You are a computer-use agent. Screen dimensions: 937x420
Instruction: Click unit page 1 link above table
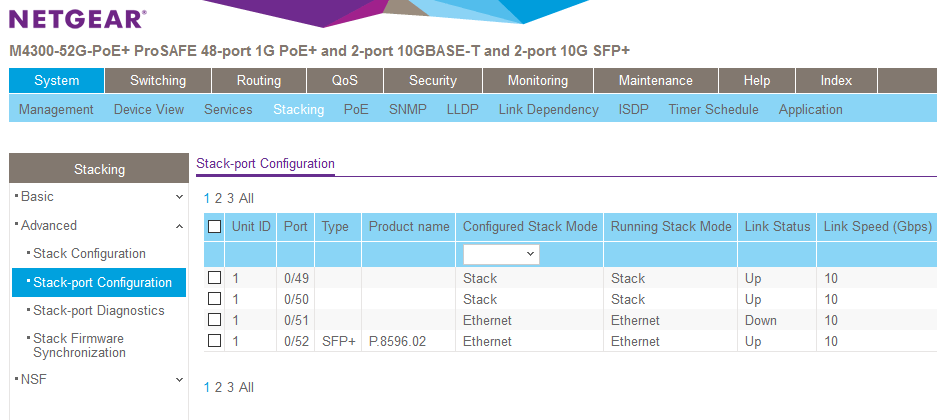click(x=207, y=198)
